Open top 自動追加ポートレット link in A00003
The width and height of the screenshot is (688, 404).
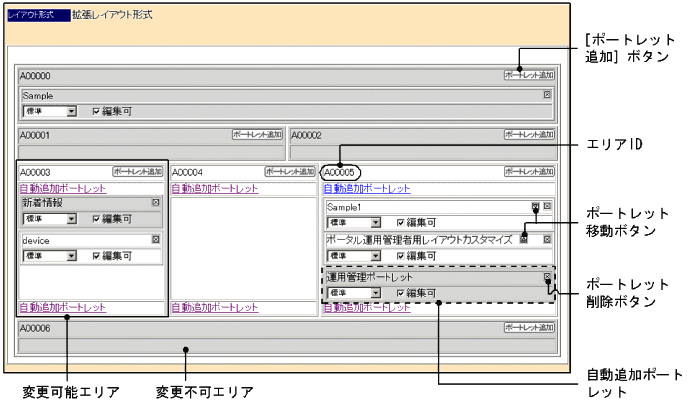(63, 189)
